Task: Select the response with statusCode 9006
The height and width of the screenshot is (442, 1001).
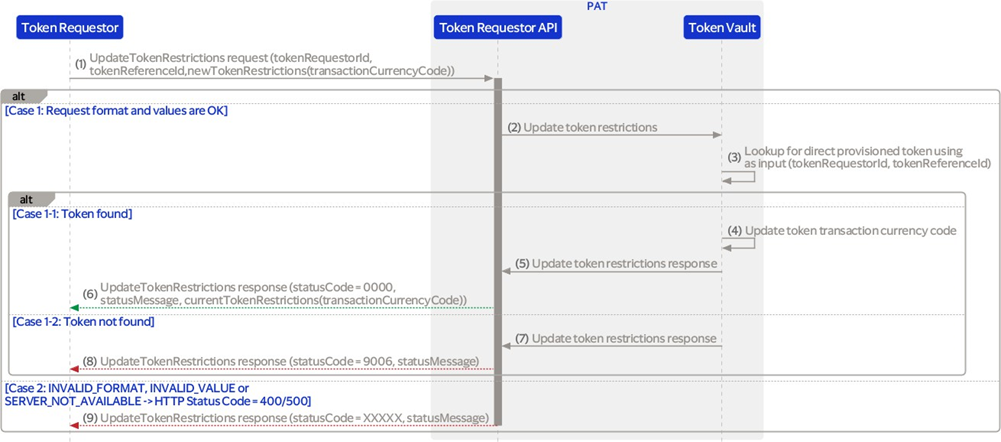Action: pyautogui.click(x=289, y=360)
